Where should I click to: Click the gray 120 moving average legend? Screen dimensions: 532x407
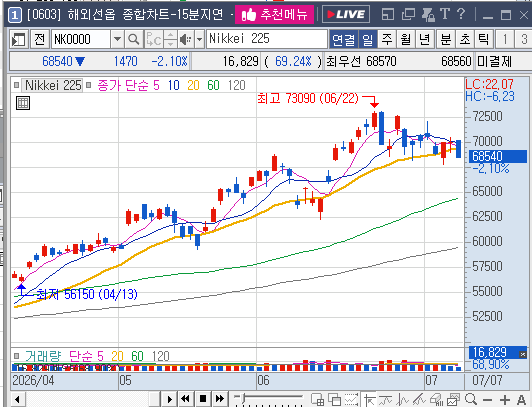click(x=236, y=85)
